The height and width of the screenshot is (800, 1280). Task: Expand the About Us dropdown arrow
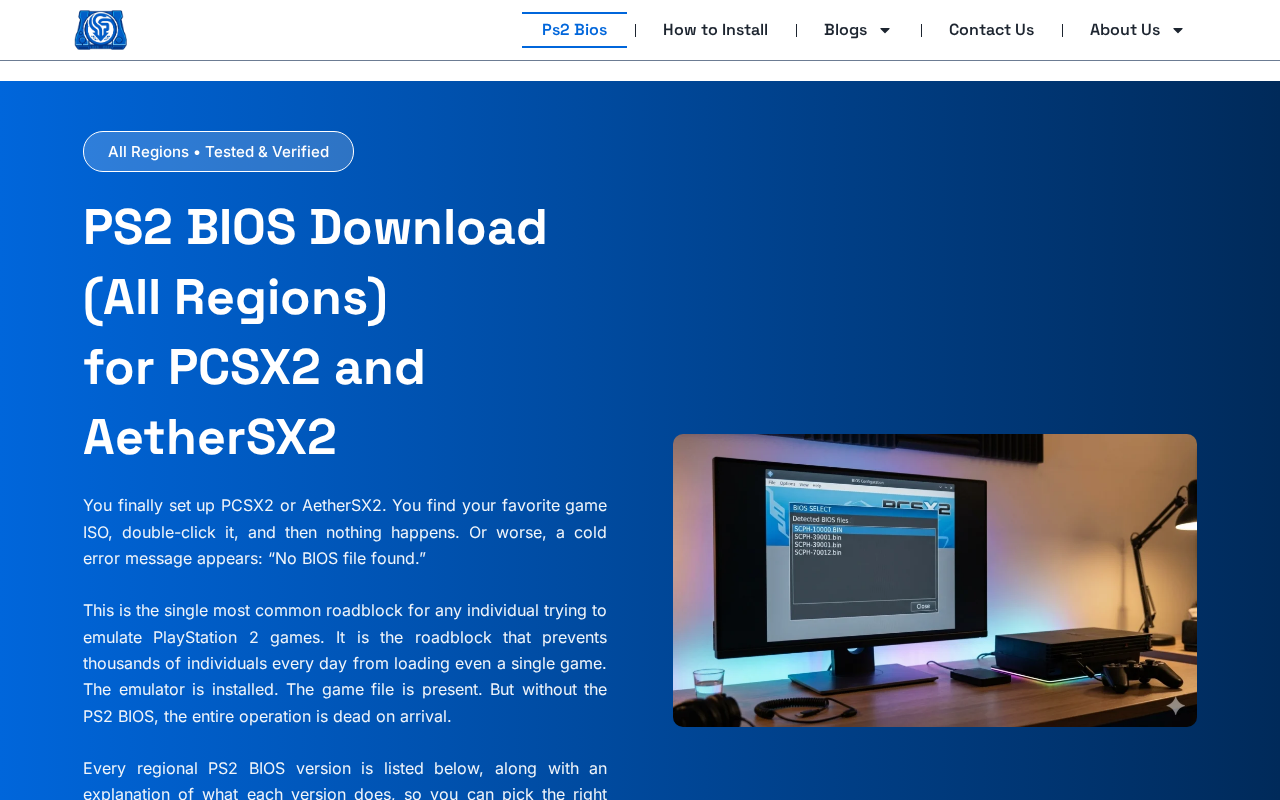(1178, 30)
